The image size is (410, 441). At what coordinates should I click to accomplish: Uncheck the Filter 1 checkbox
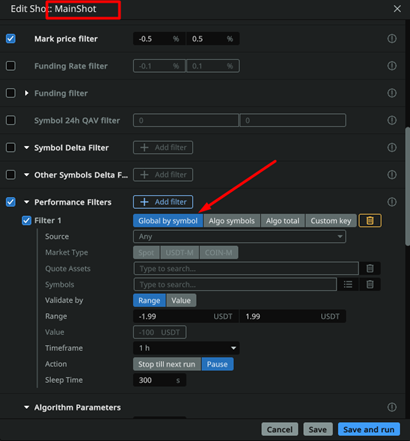(x=27, y=221)
